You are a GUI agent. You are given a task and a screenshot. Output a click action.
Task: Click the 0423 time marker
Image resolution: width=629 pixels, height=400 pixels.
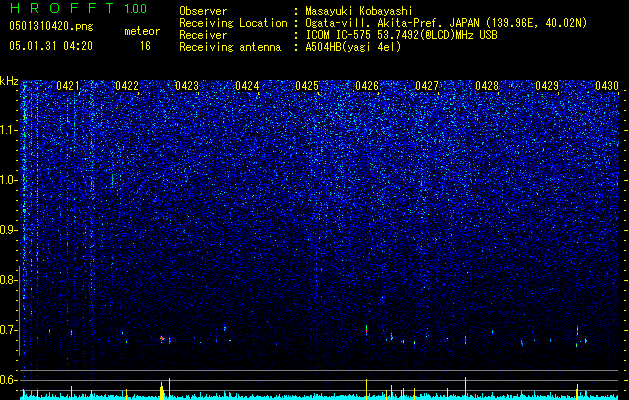pos(187,86)
